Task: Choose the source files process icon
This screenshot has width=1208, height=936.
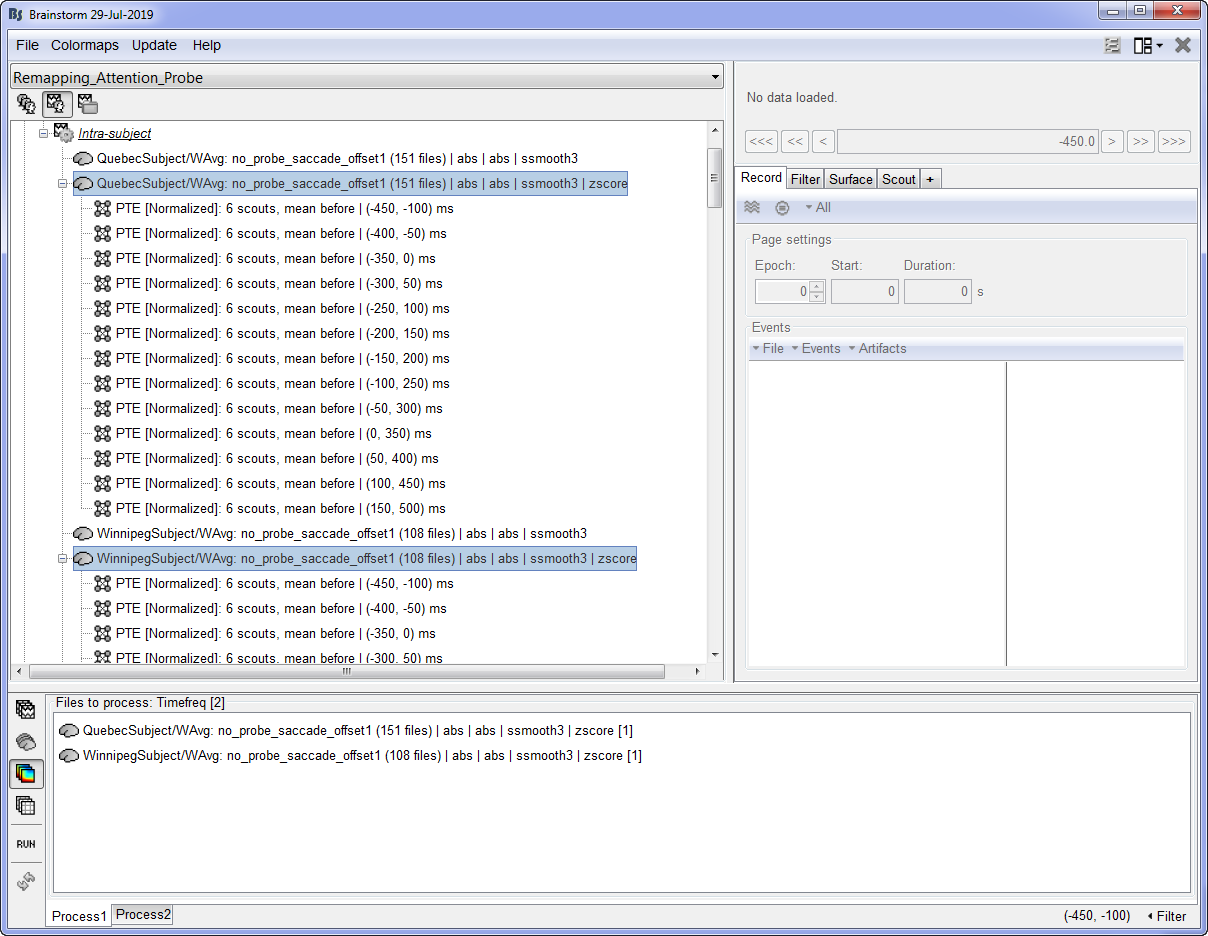Action: click(x=25, y=739)
